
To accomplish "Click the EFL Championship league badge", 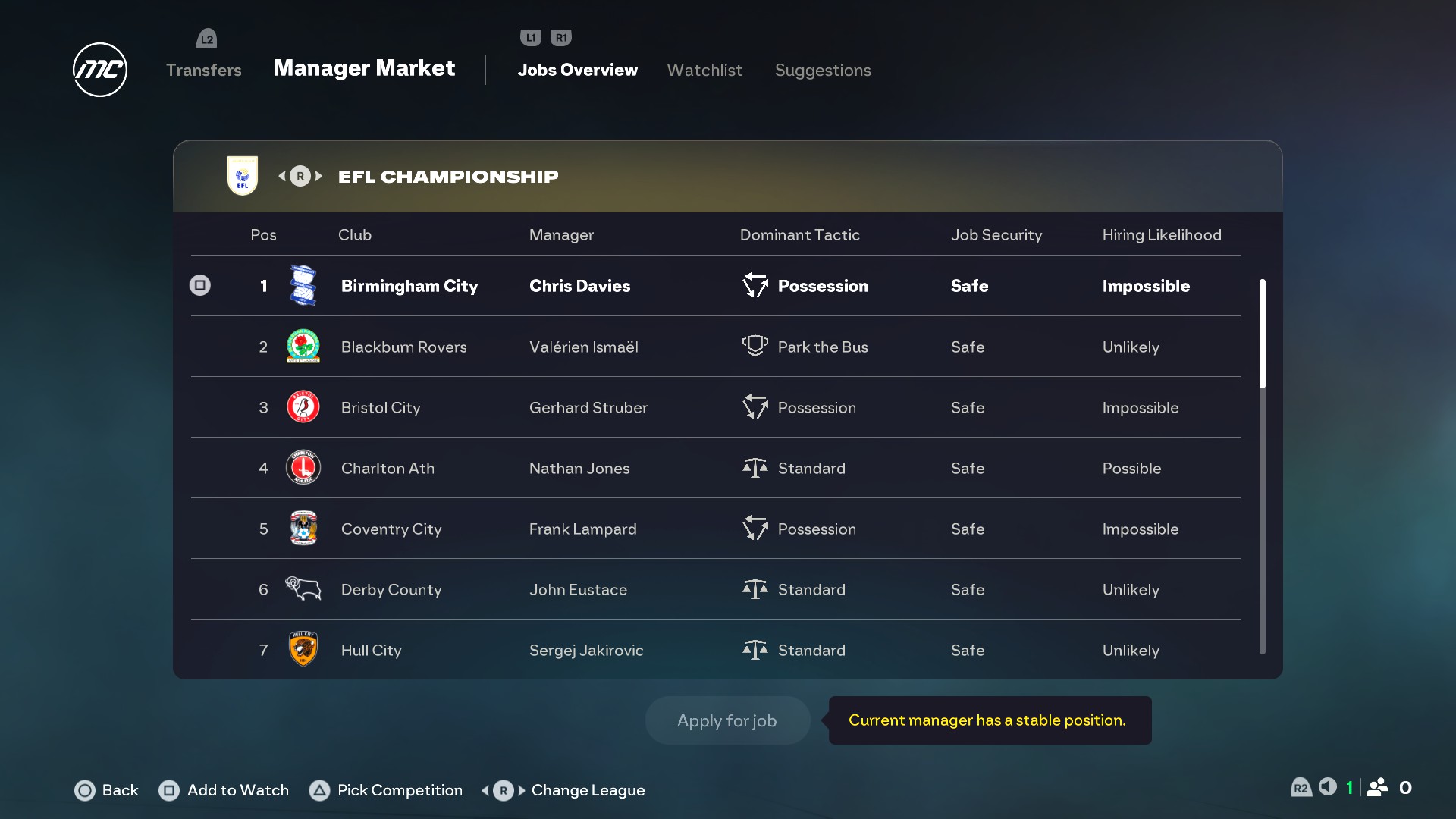I will coord(243,176).
